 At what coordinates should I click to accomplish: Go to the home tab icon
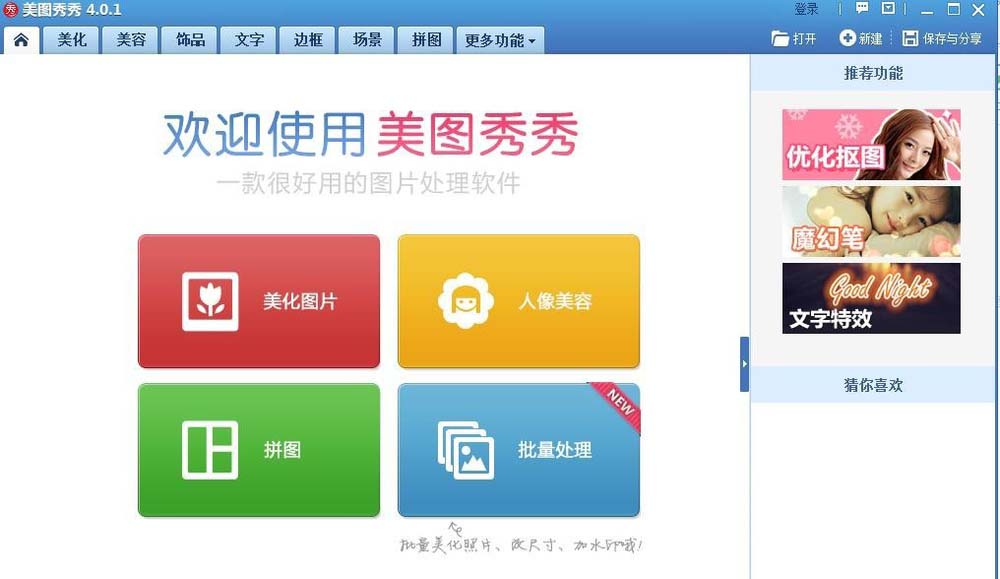[21, 40]
